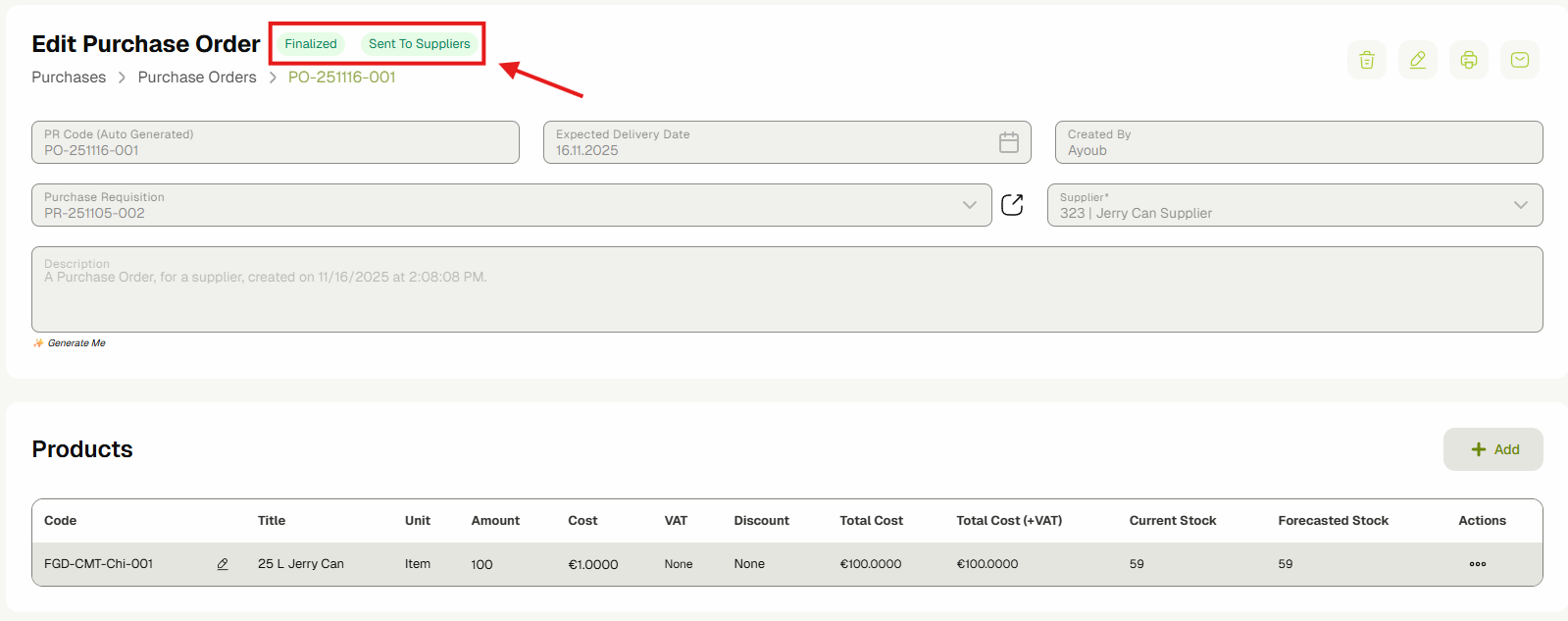Select the PO-251116-001 breadcrumb

(341, 78)
